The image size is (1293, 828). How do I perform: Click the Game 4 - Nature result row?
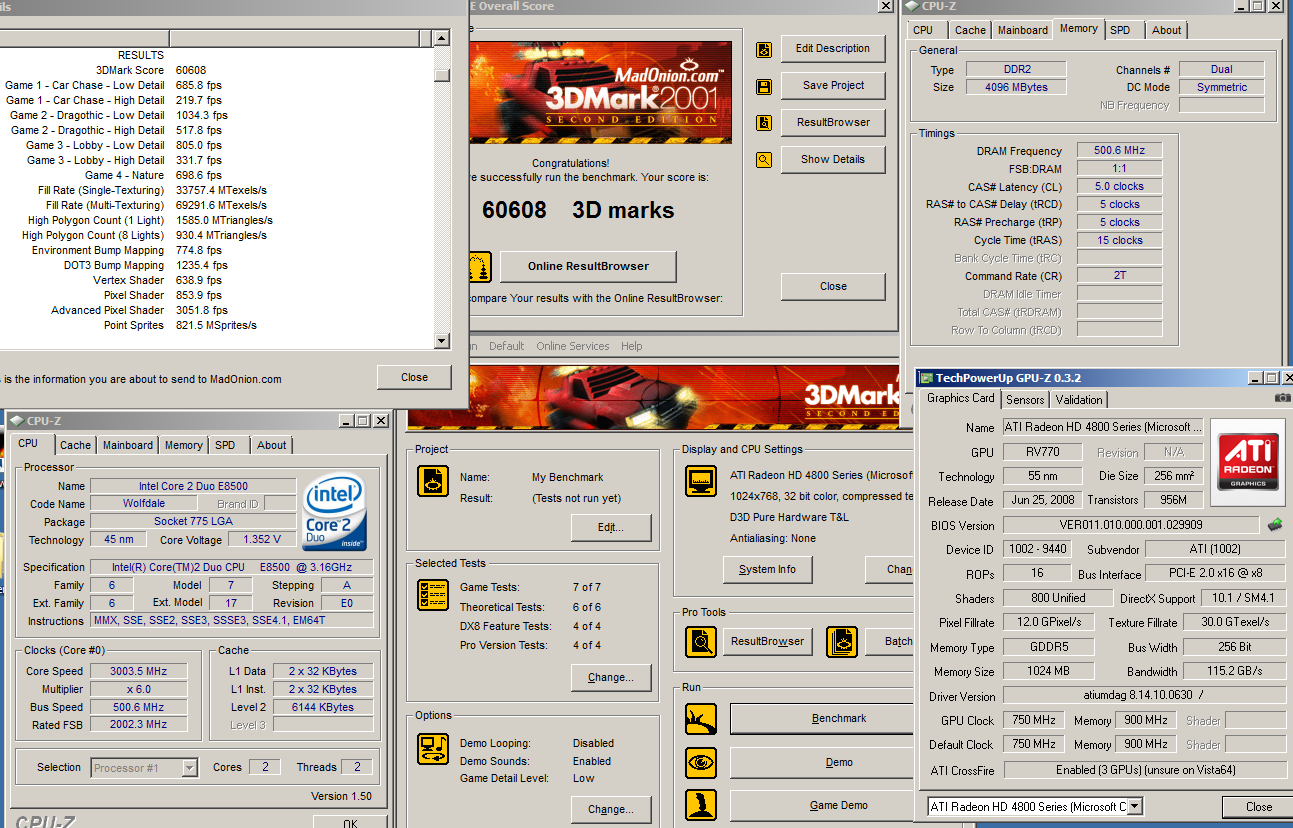point(216,175)
